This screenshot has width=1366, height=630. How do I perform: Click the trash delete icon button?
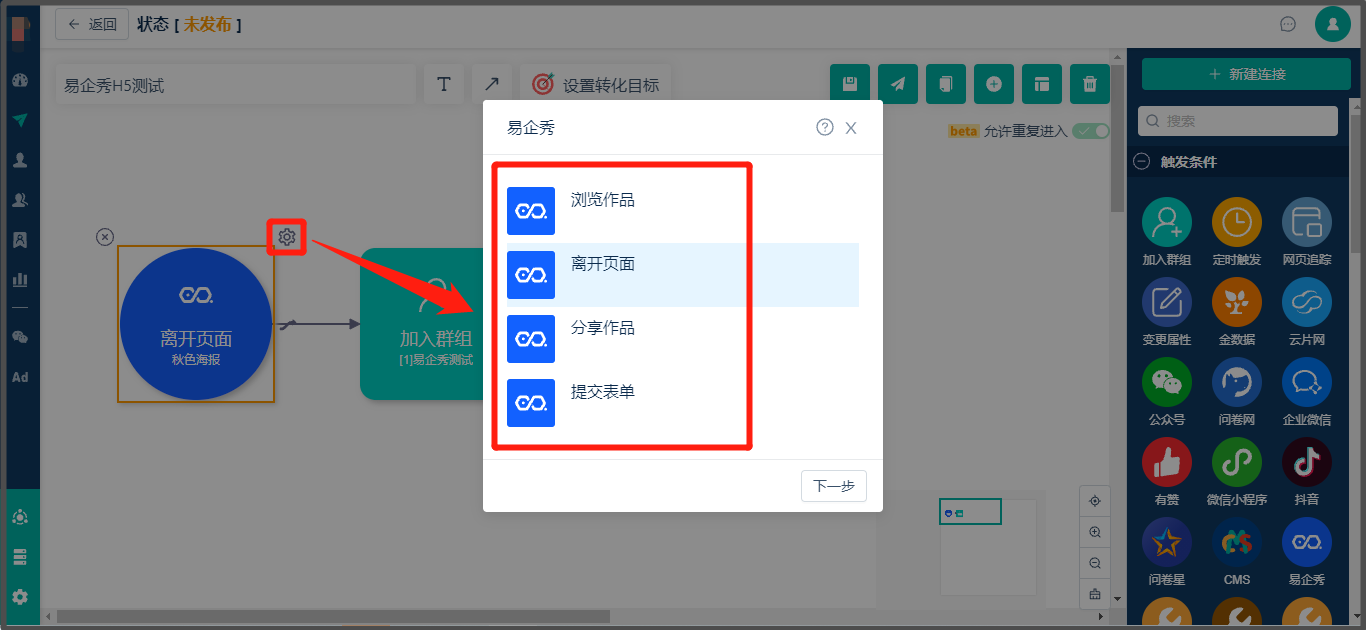[x=1090, y=84]
